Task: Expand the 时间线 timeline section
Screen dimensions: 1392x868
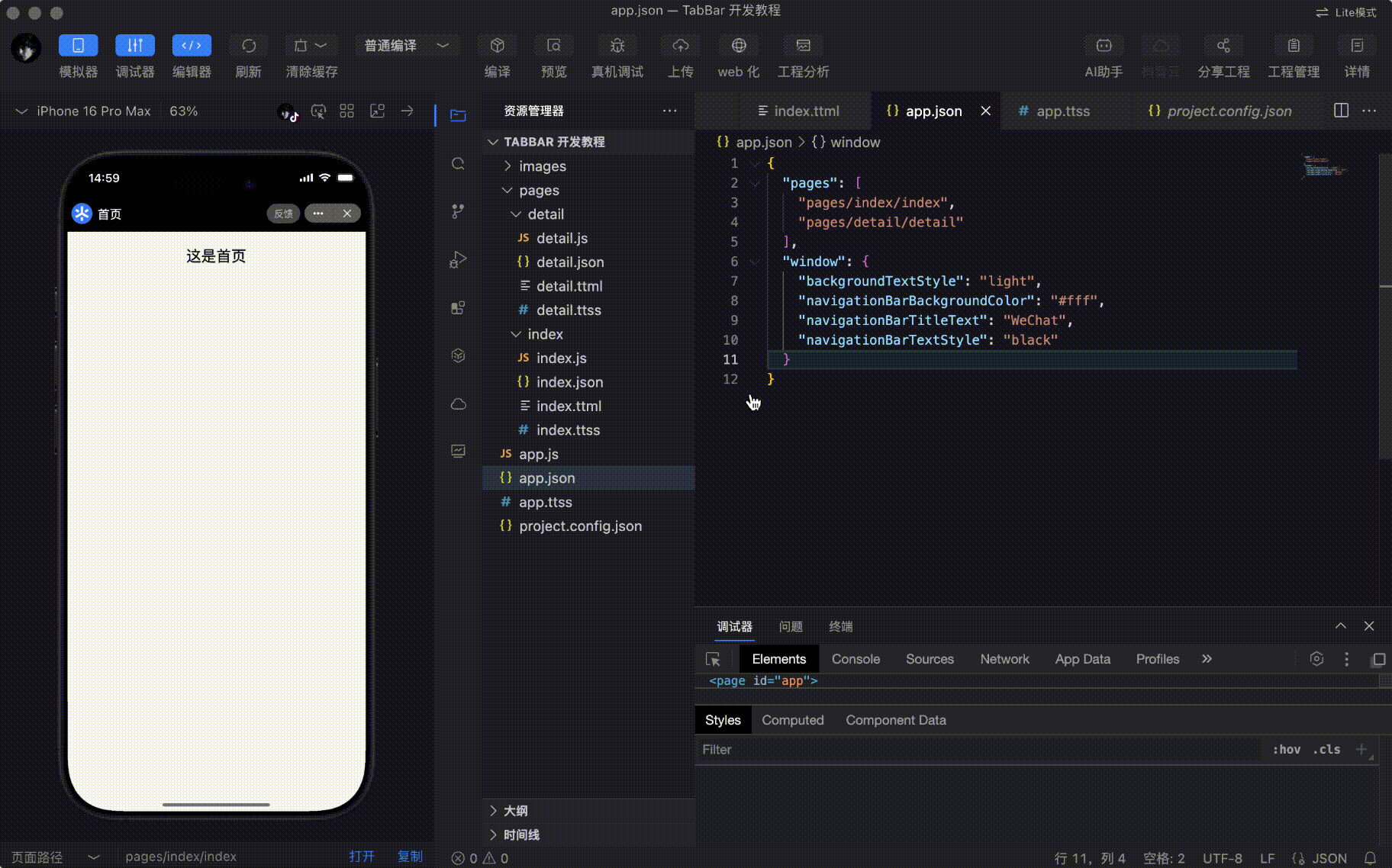Action: tap(588, 834)
